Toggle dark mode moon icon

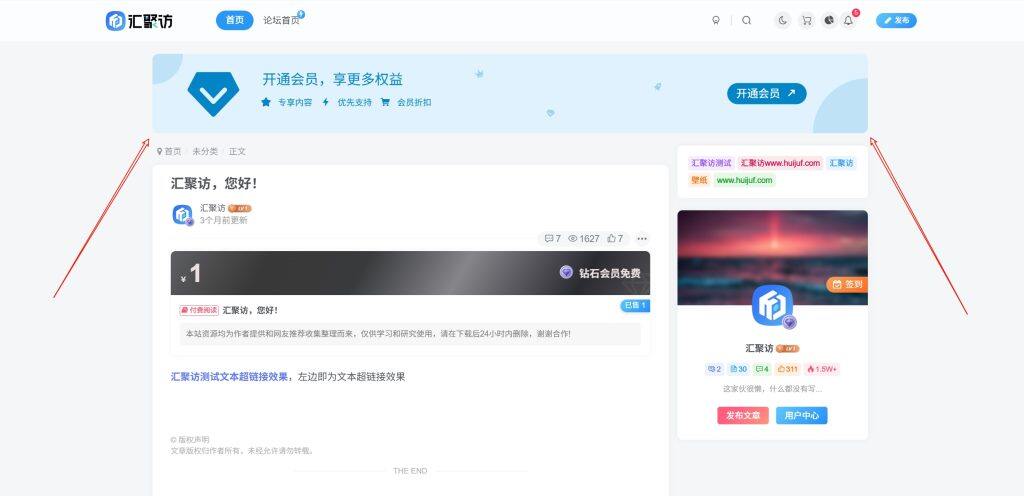pos(782,20)
